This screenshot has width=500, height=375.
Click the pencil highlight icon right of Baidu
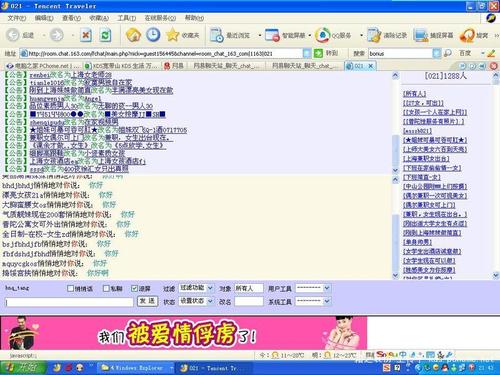point(491,53)
